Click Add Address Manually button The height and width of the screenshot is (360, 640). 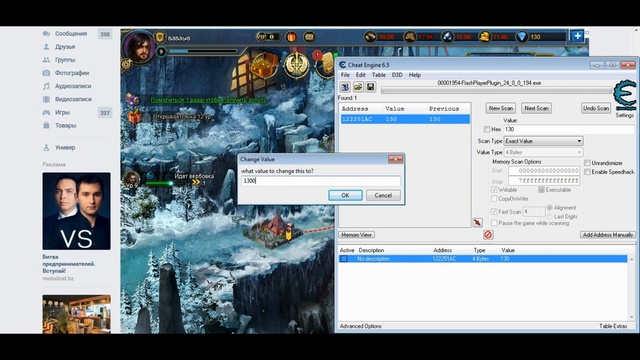point(608,235)
